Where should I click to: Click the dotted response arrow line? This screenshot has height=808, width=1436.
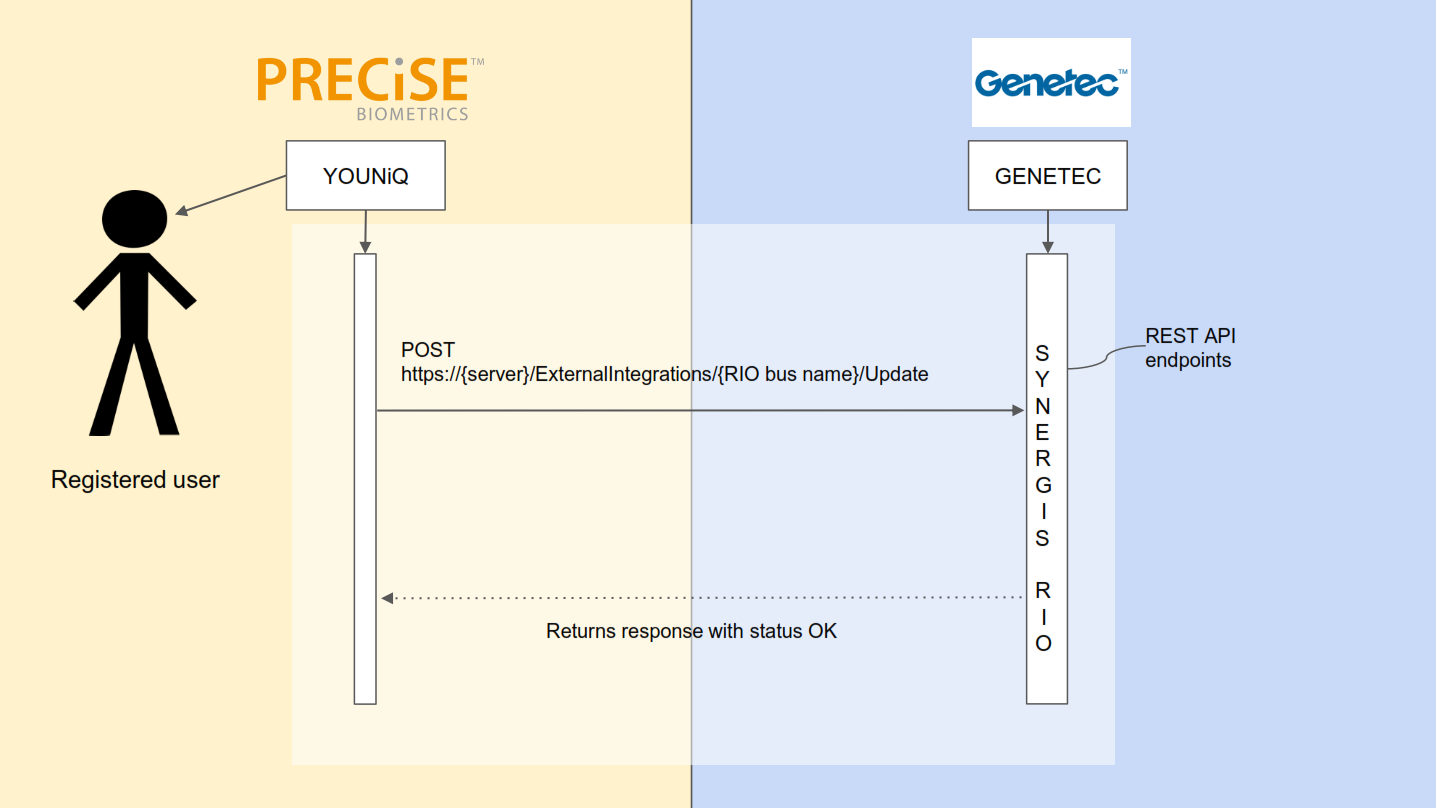click(x=701, y=598)
